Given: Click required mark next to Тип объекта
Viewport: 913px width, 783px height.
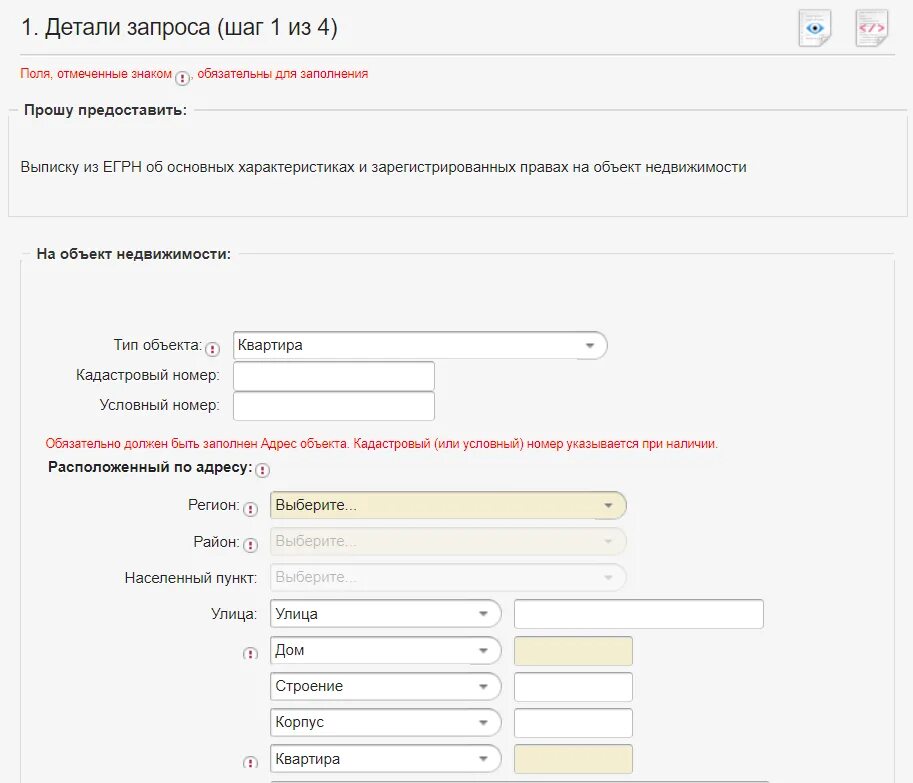Looking at the screenshot, I should click(213, 349).
